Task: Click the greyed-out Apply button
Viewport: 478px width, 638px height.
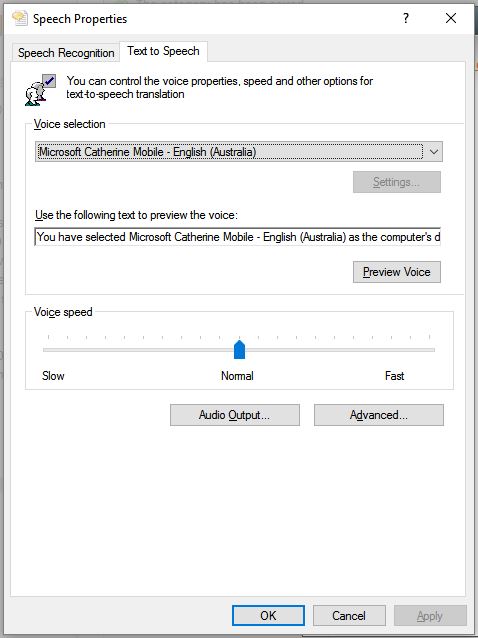Action: (x=430, y=616)
